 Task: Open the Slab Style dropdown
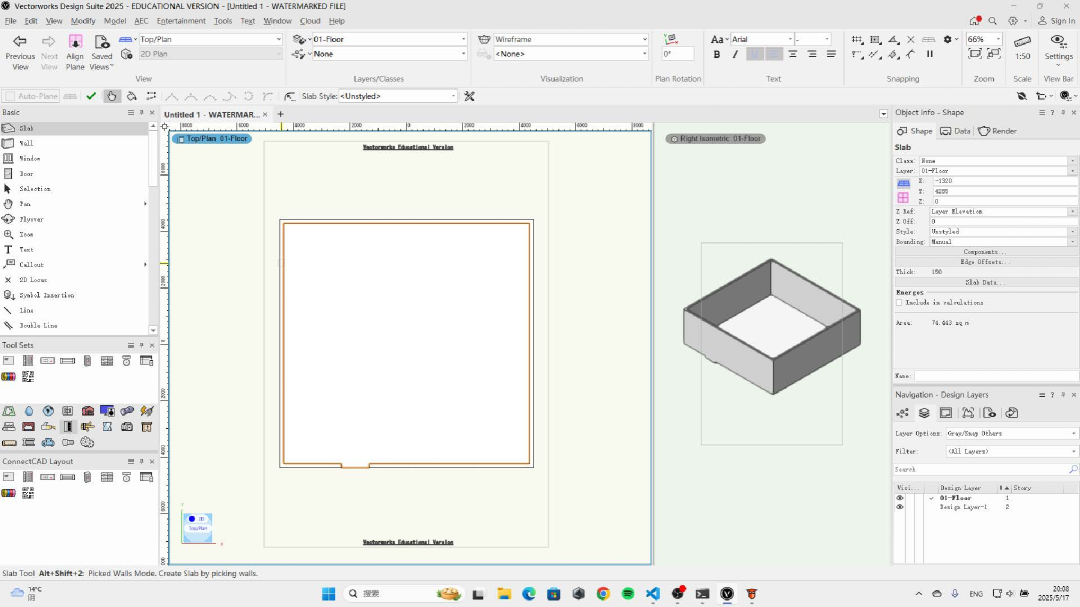click(x=397, y=96)
